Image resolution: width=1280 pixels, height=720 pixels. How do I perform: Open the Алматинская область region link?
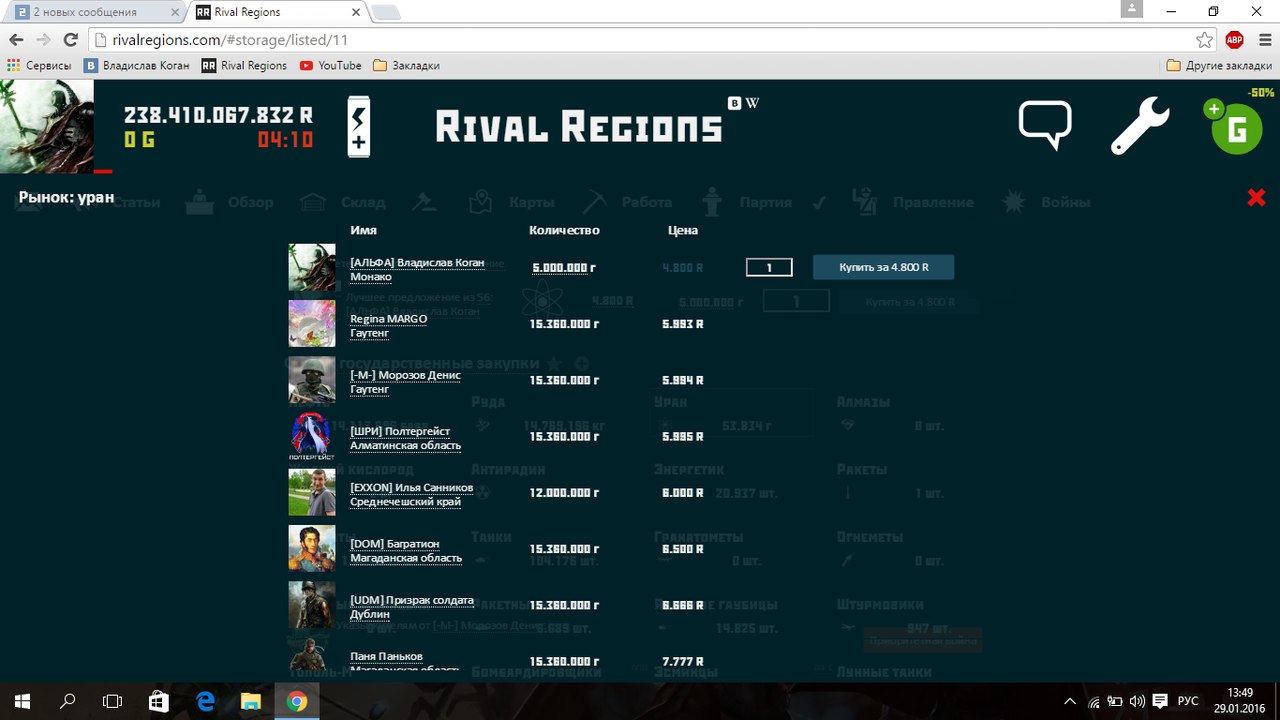[406, 445]
